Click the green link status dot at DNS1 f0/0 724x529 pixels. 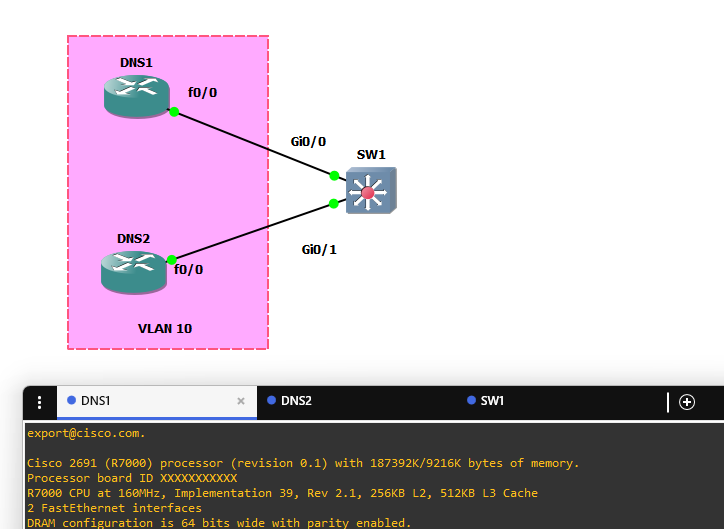174,112
